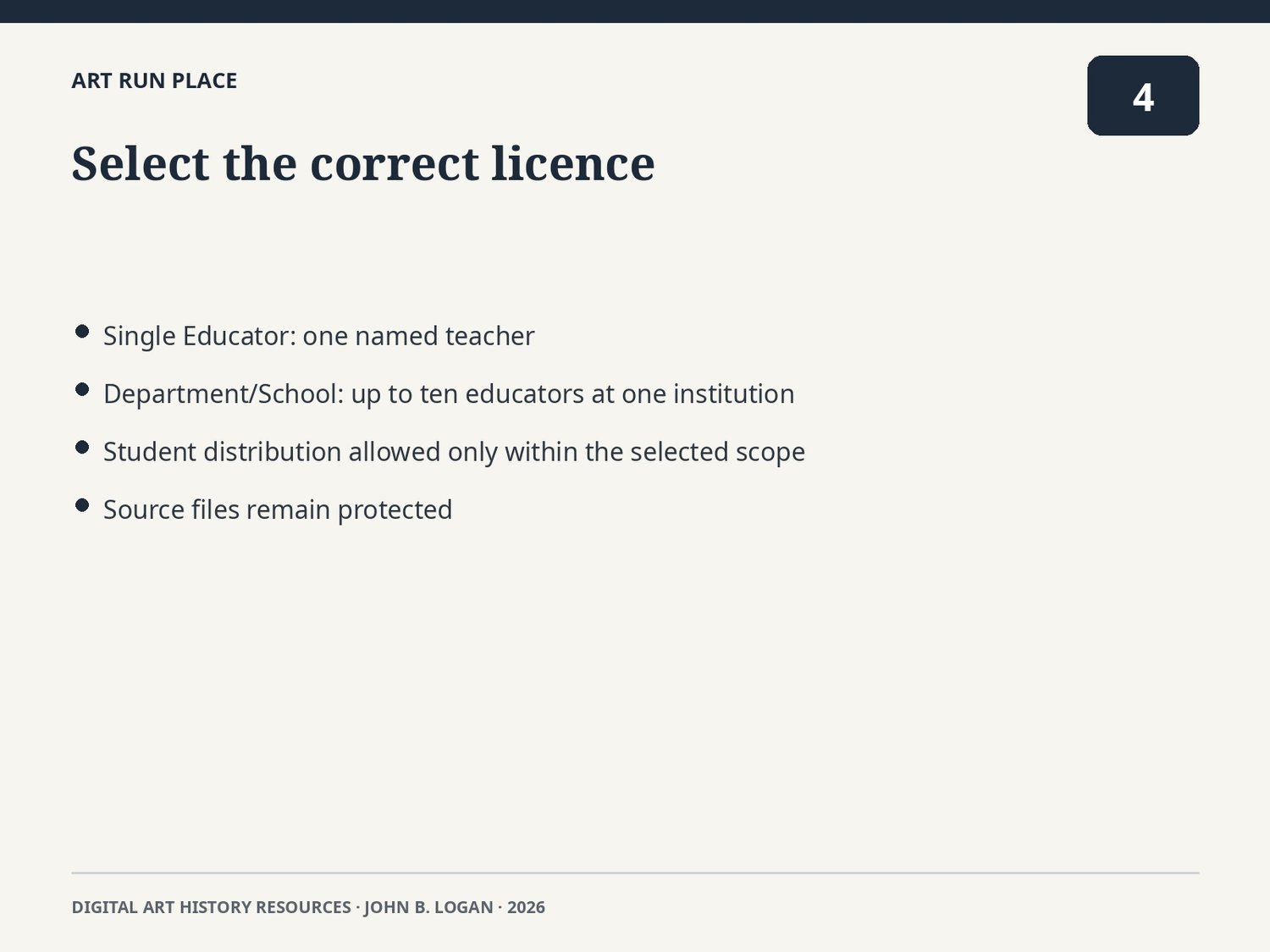Select the bullet dot before Source files
Screen dimensions: 1270x952
tap(82, 505)
